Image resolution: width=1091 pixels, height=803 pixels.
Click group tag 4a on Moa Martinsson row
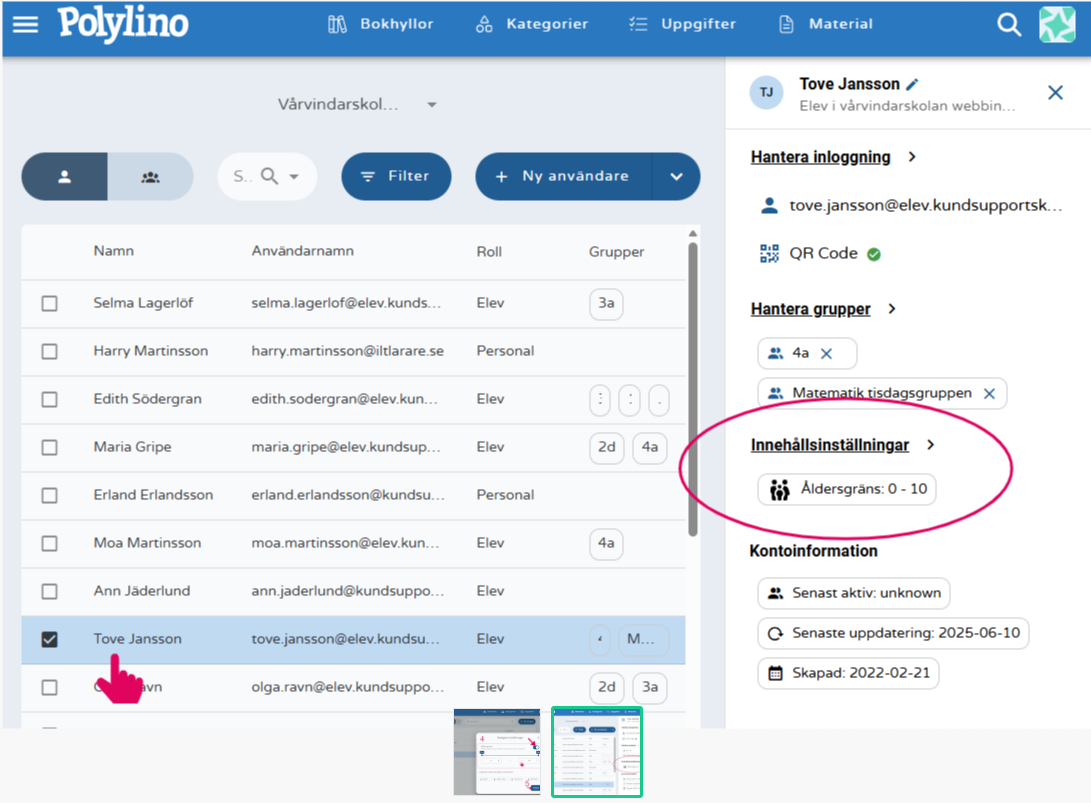tap(606, 543)
